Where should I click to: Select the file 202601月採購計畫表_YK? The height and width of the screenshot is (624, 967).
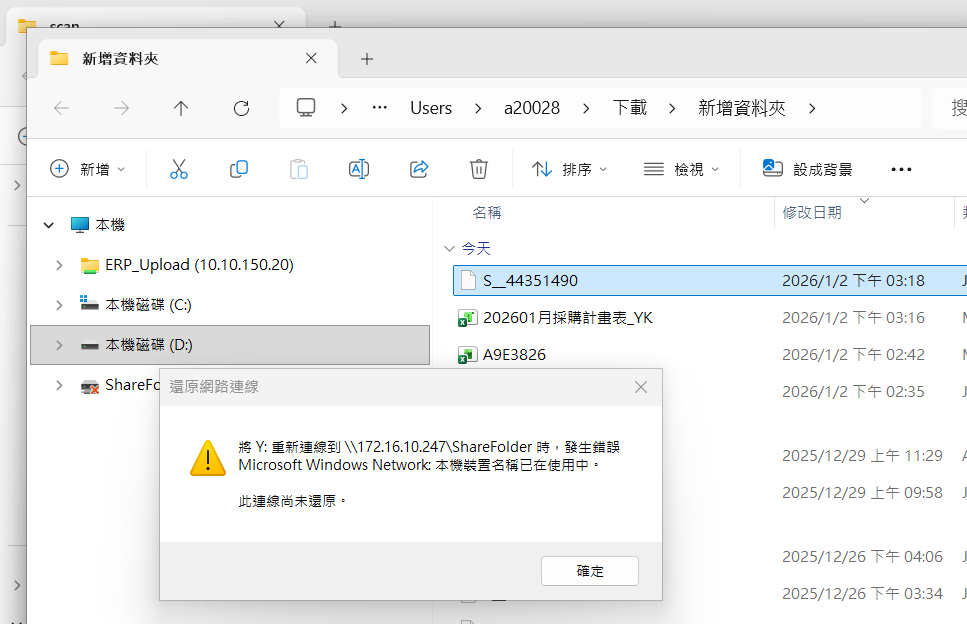(x=567, y=318)
